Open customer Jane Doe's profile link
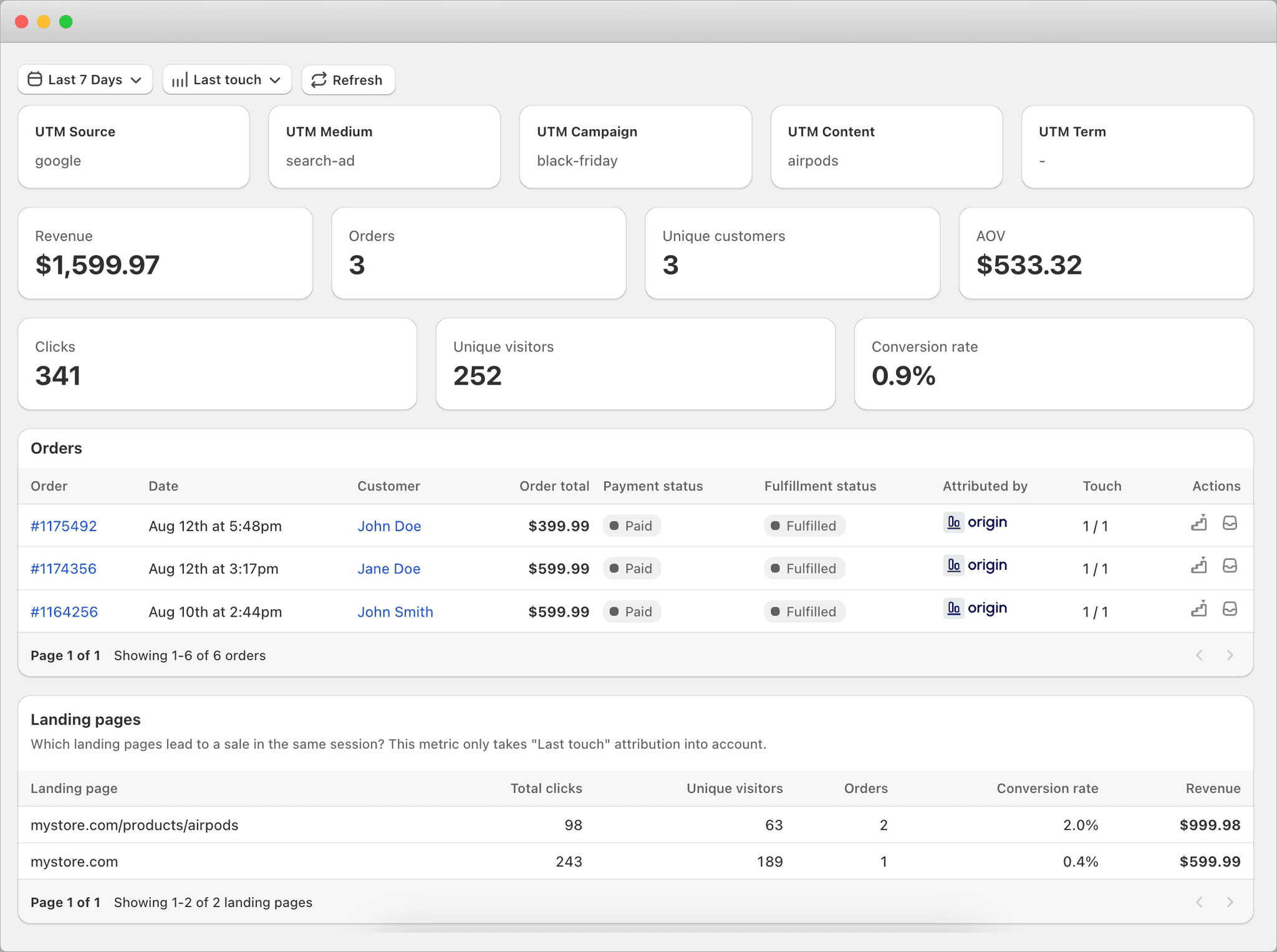 click(388, 569)
